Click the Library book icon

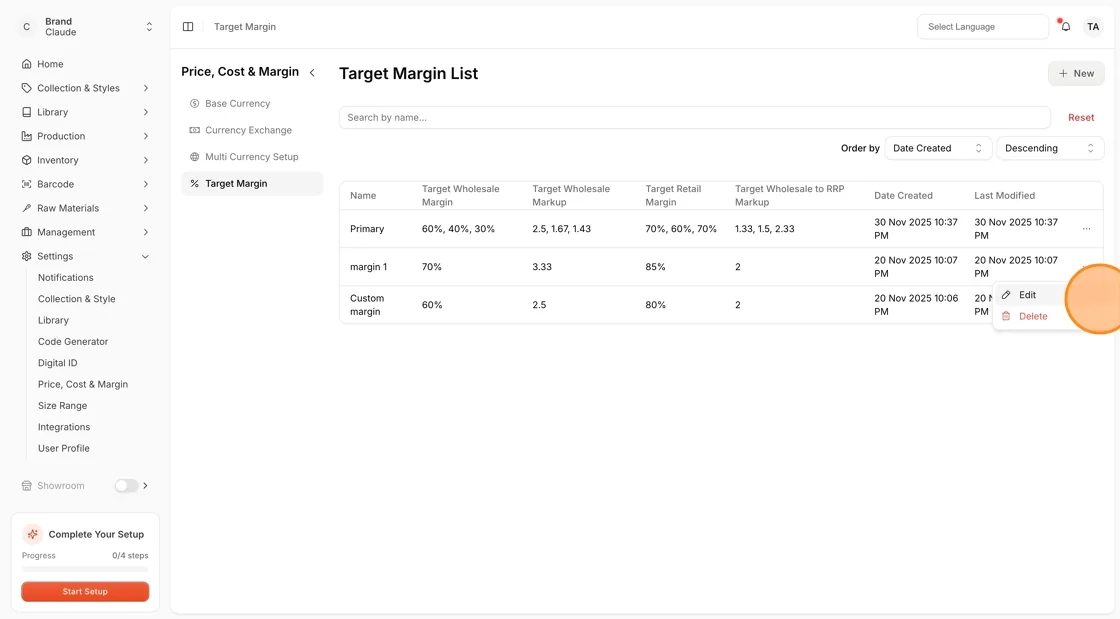26,112
